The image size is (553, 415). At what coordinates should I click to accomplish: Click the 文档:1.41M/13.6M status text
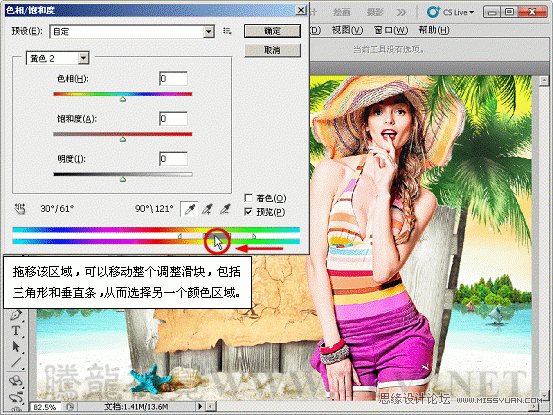136,407
